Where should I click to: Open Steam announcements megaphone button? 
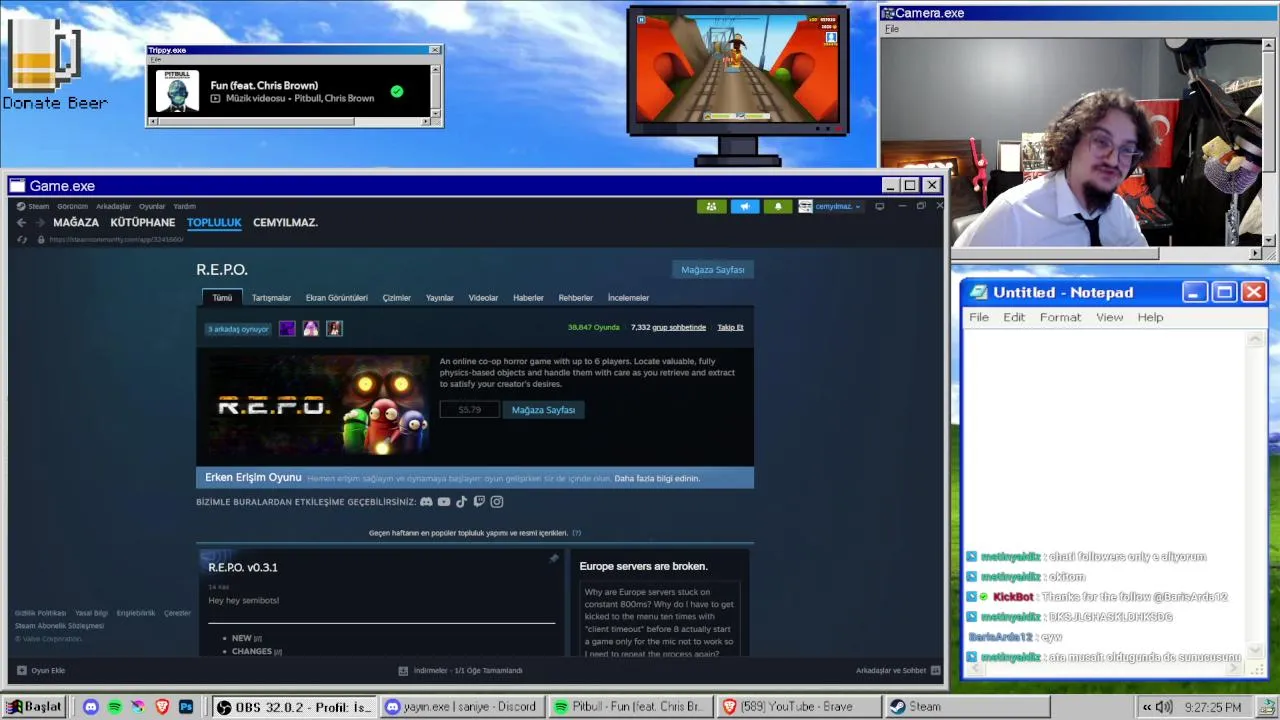[x=745, y=206]
